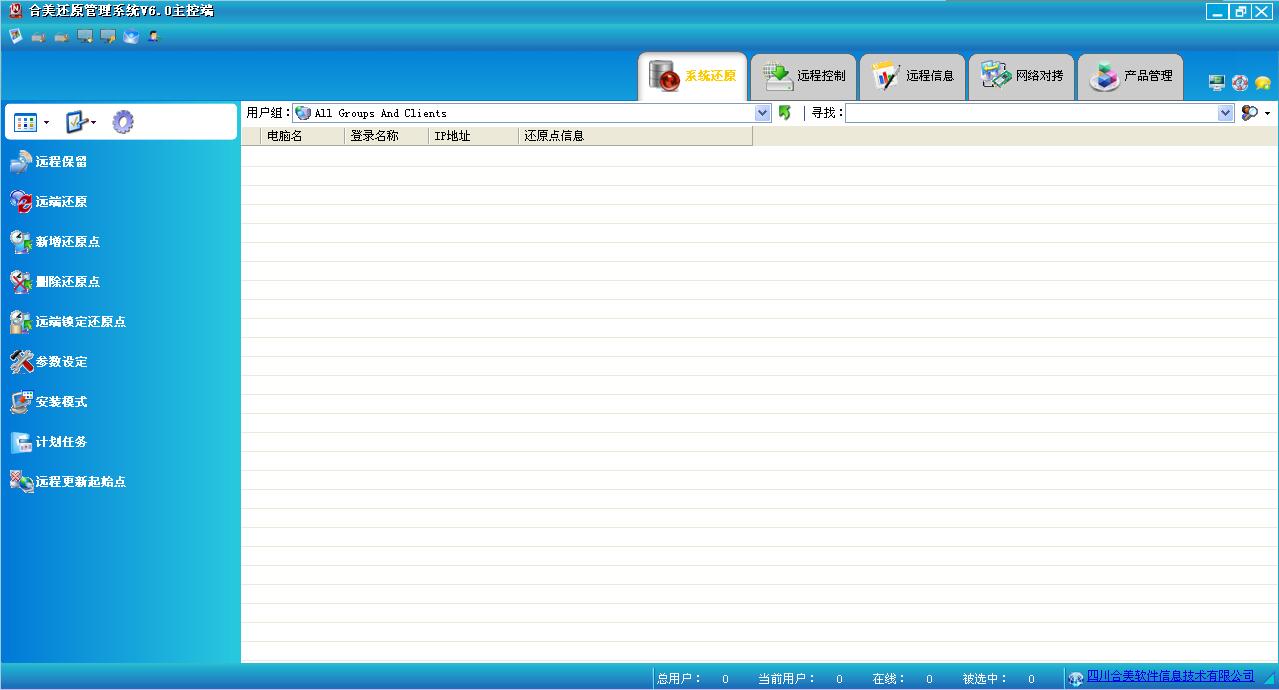Image resolution: width=1279 pixels, height=690 pixels.
Task: Click 远程更新起始点 label in sidebar
Action: point(81,482)
